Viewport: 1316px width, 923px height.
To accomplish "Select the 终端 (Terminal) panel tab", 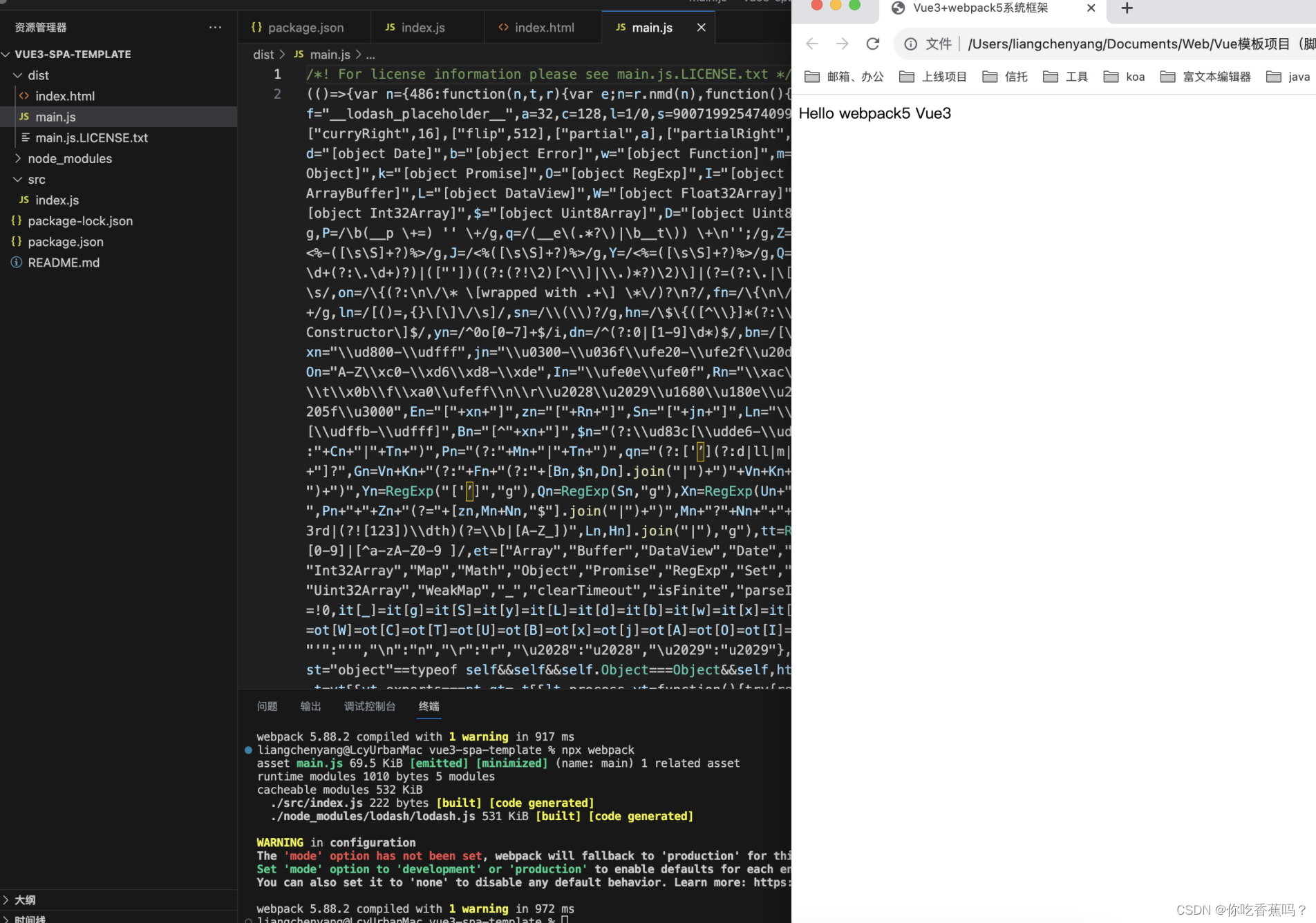I will pyautogui.click(x=429, y=706).
